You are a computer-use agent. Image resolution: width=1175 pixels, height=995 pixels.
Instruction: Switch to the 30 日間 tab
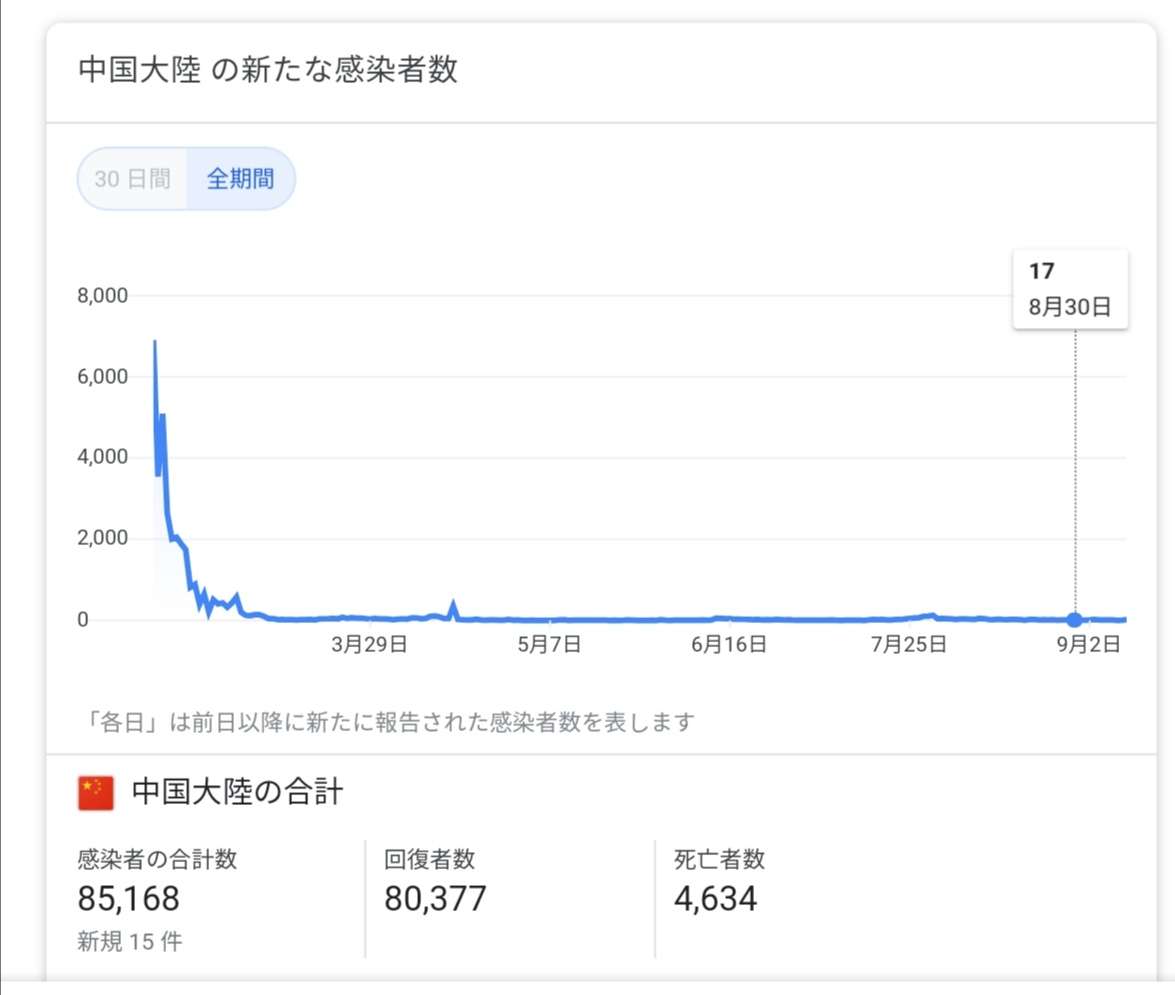pyautogui.click(x=133, y=178)
